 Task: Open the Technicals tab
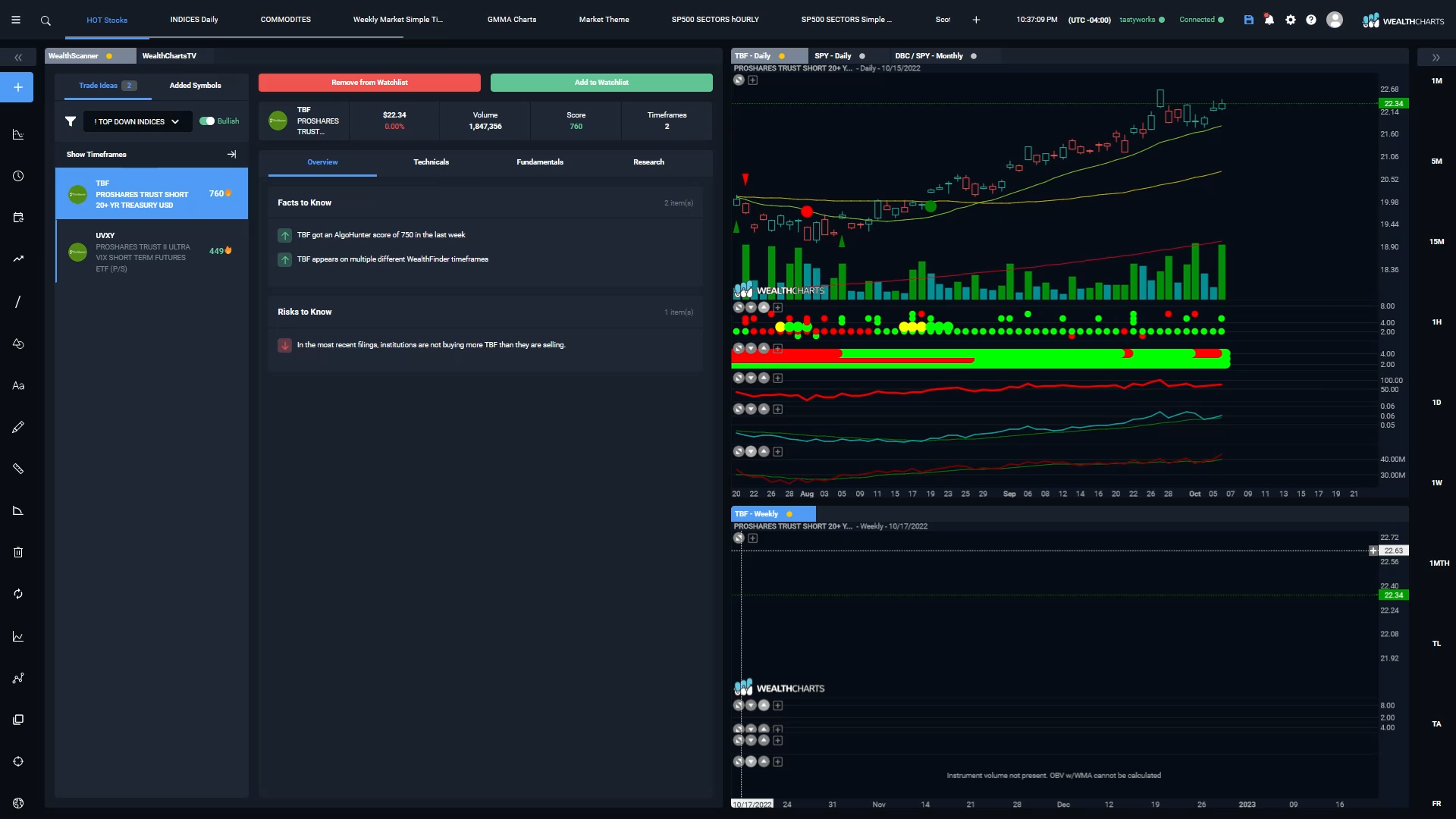tap(431, 162)
